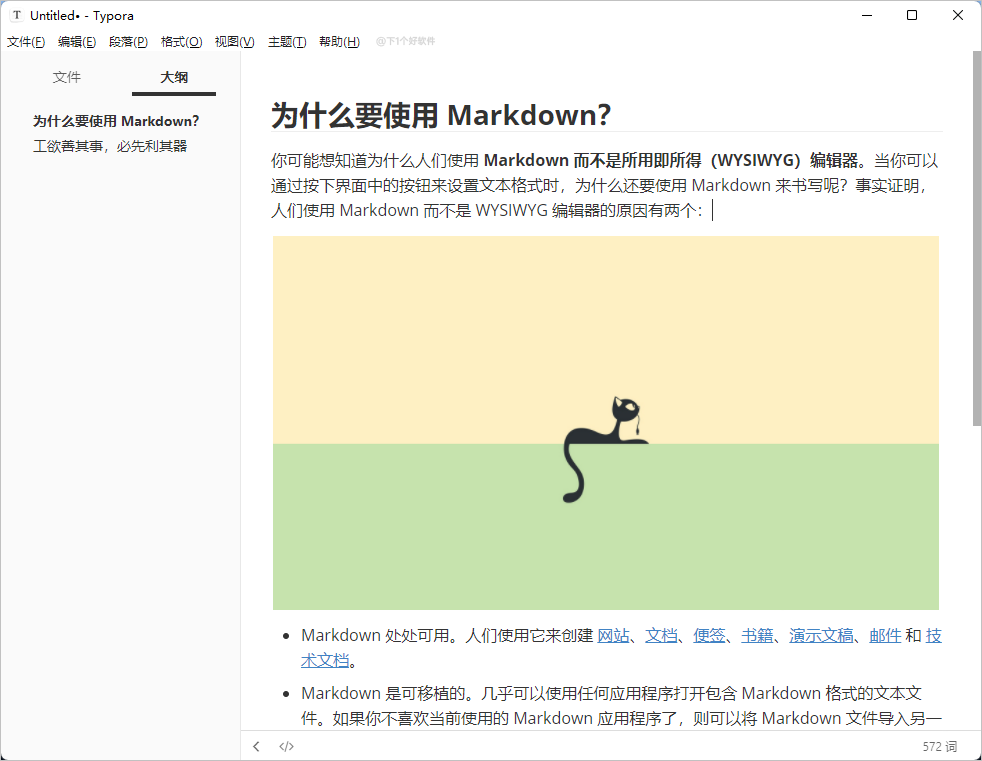982x761 pixels.
Task: Open the 段落(P) menu
Action: (x=128, y=41)
